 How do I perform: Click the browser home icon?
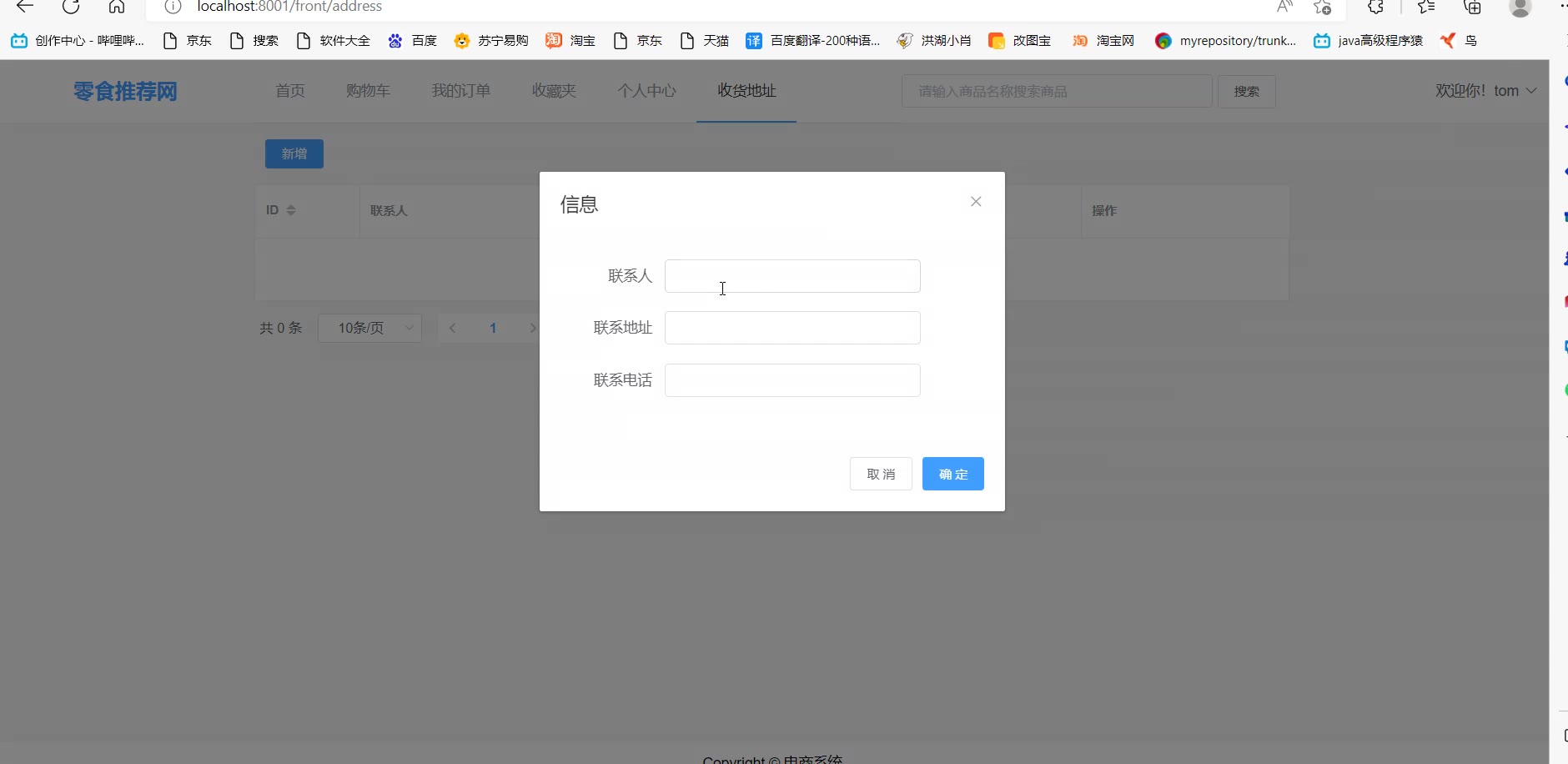pyautogui.click(x=117, y=7)
